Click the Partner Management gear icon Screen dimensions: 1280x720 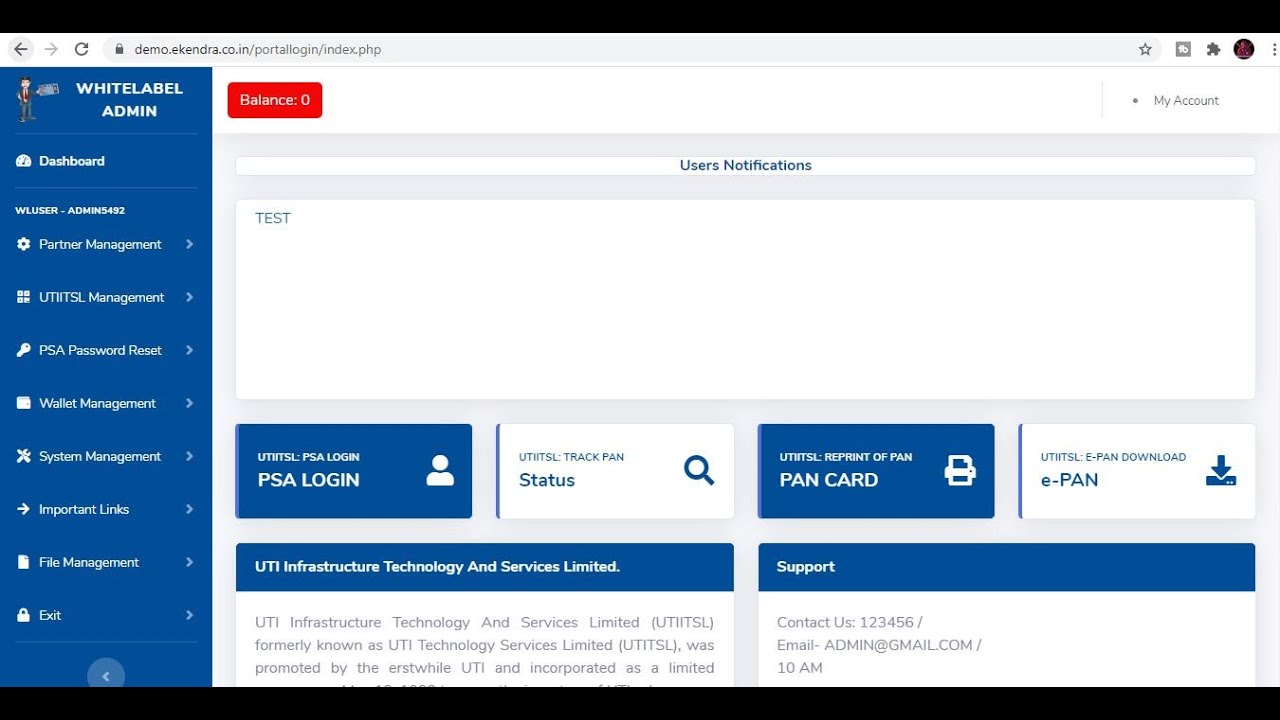tap(24, 244)
